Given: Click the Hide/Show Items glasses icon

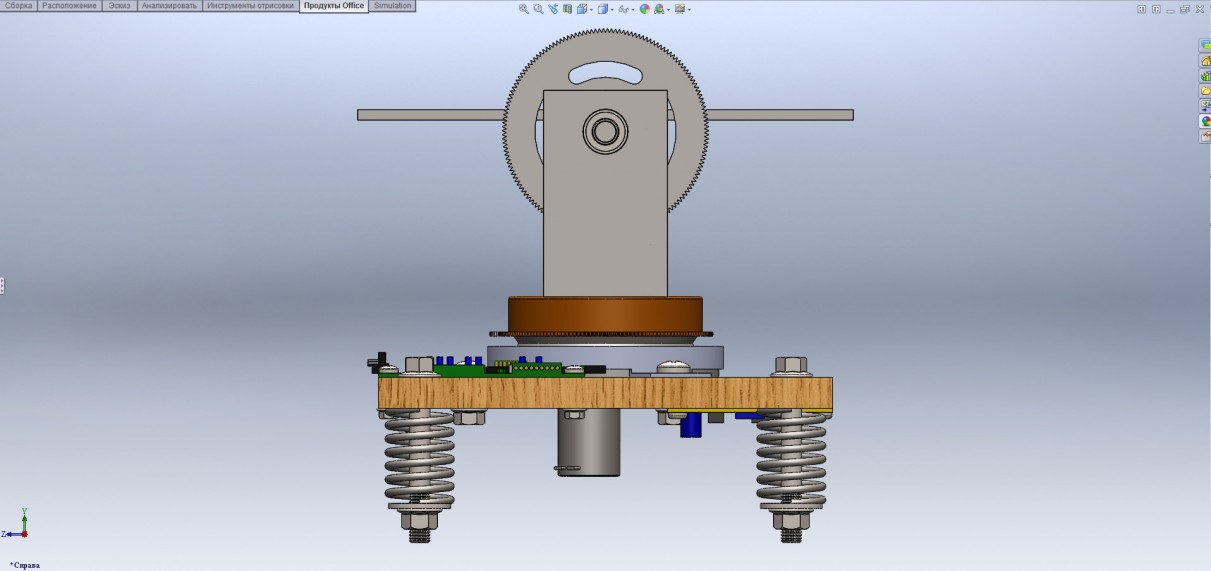Looking at the screenshot, I should [x=624, y=9].
